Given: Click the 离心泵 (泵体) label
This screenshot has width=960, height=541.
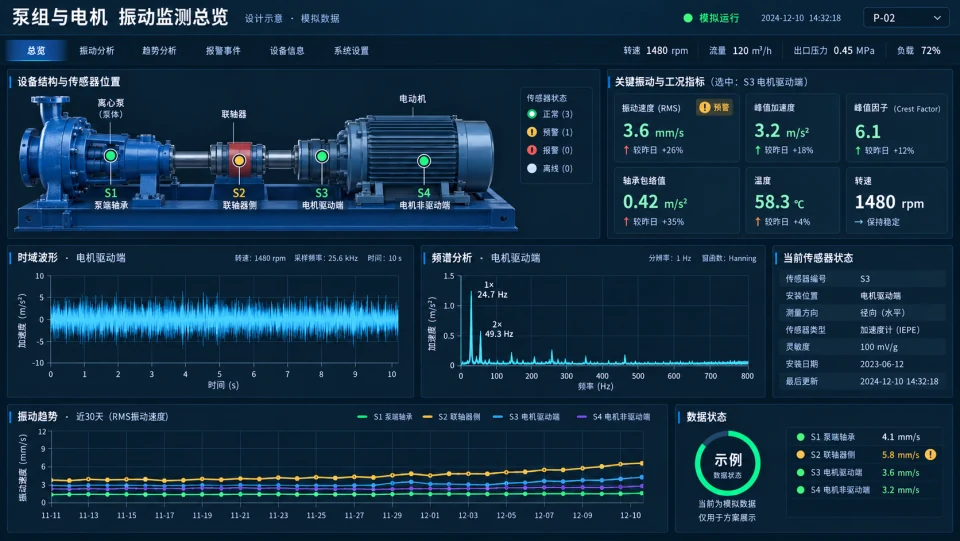Looking at the screenshot, I should tap(111, 108).
